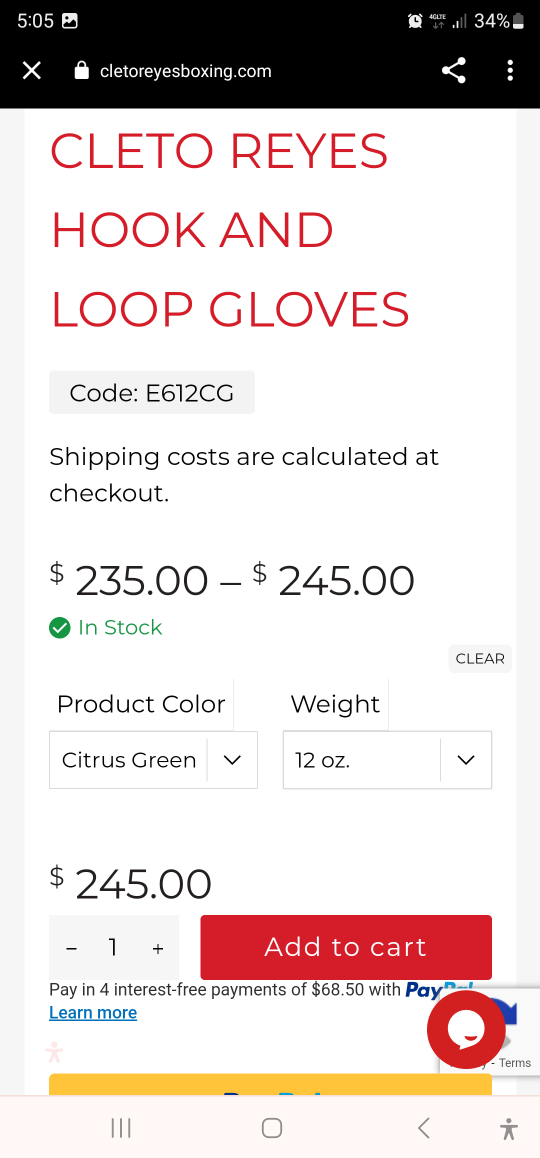Decrease quantity with minus button
This screenshot has width=540, height=1158.
click(x=72, y=948)
